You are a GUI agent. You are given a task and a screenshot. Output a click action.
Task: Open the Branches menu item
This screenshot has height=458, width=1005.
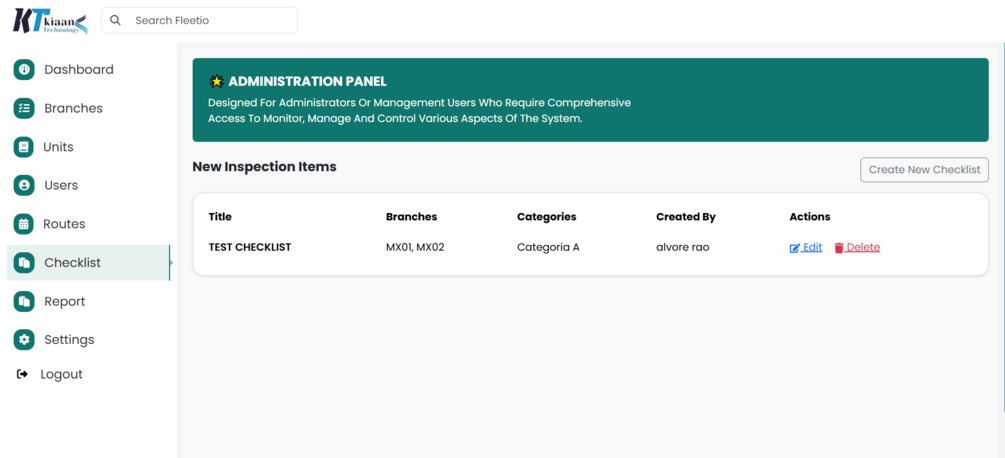tap(73, 108)
